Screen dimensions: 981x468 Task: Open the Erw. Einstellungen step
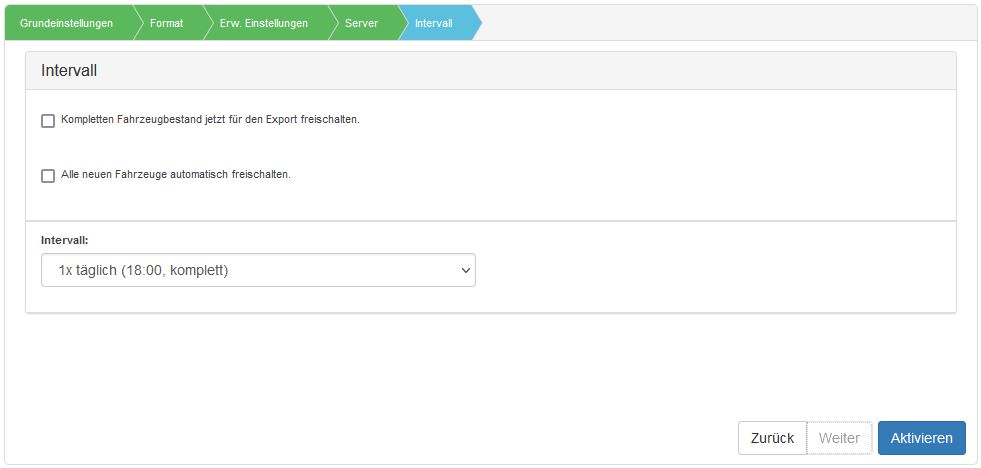[x=264, y=23]
